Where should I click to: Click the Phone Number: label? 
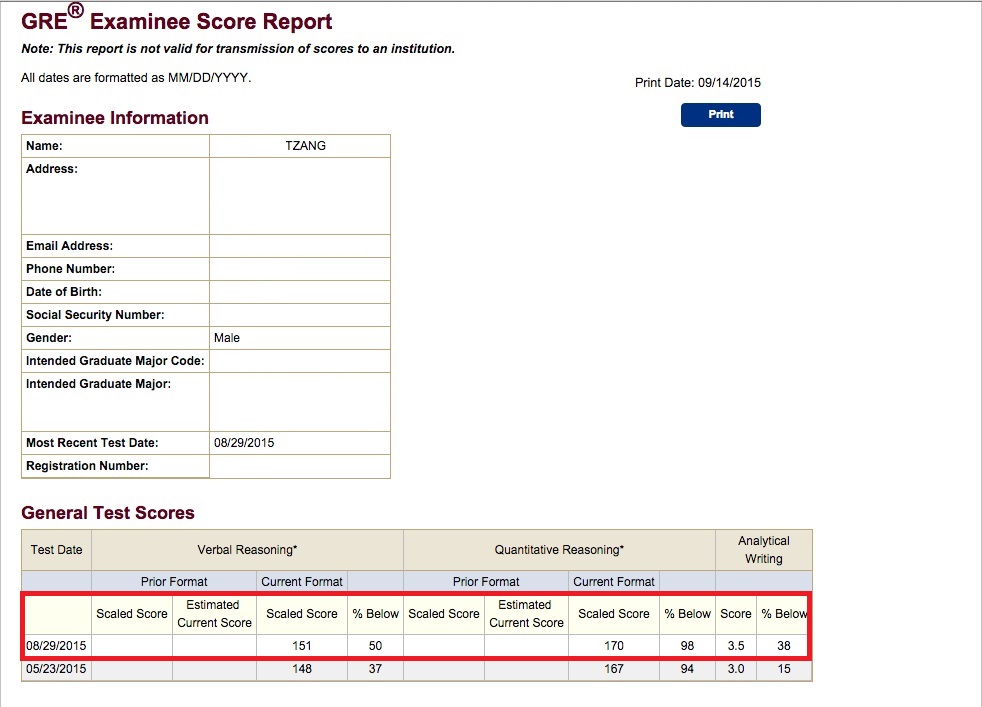tap(70, 269)
